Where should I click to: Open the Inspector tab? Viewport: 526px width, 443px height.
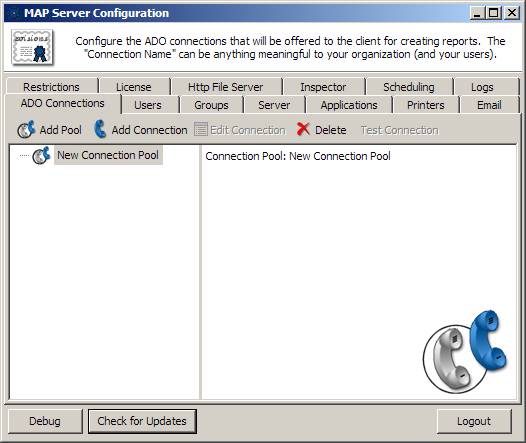(323, 87)
